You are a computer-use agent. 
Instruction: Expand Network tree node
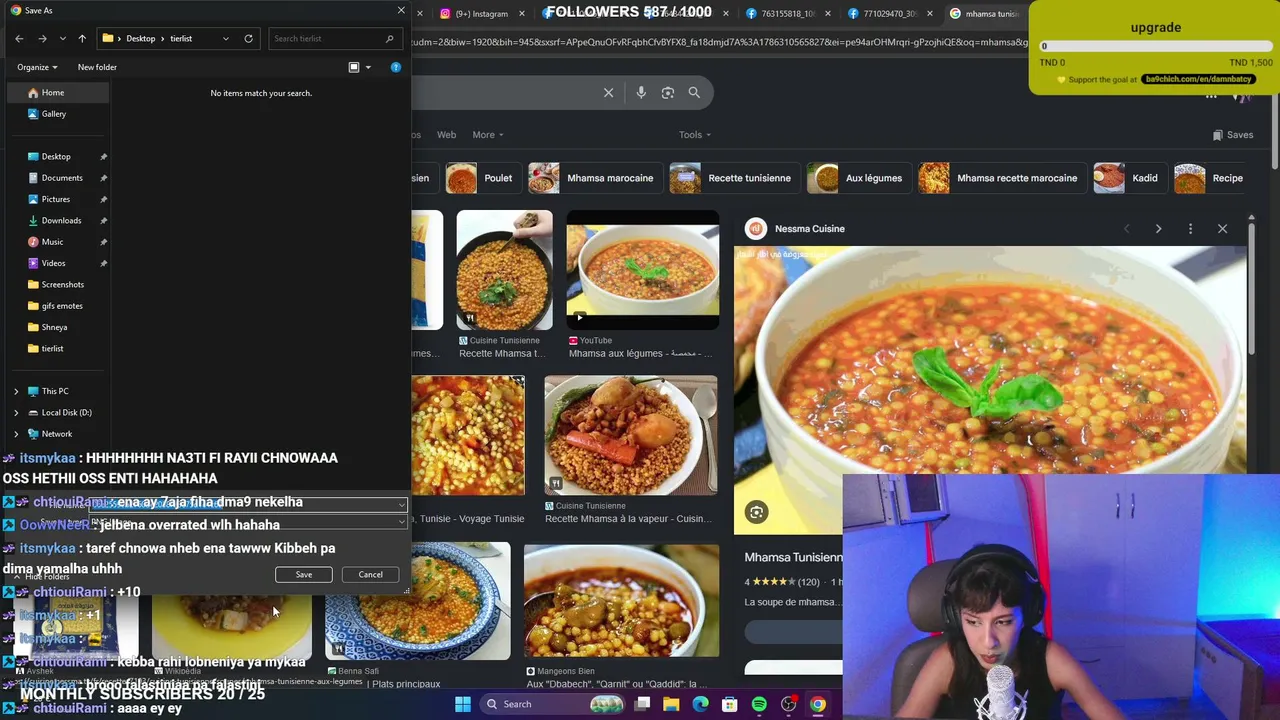click(16, 434)
